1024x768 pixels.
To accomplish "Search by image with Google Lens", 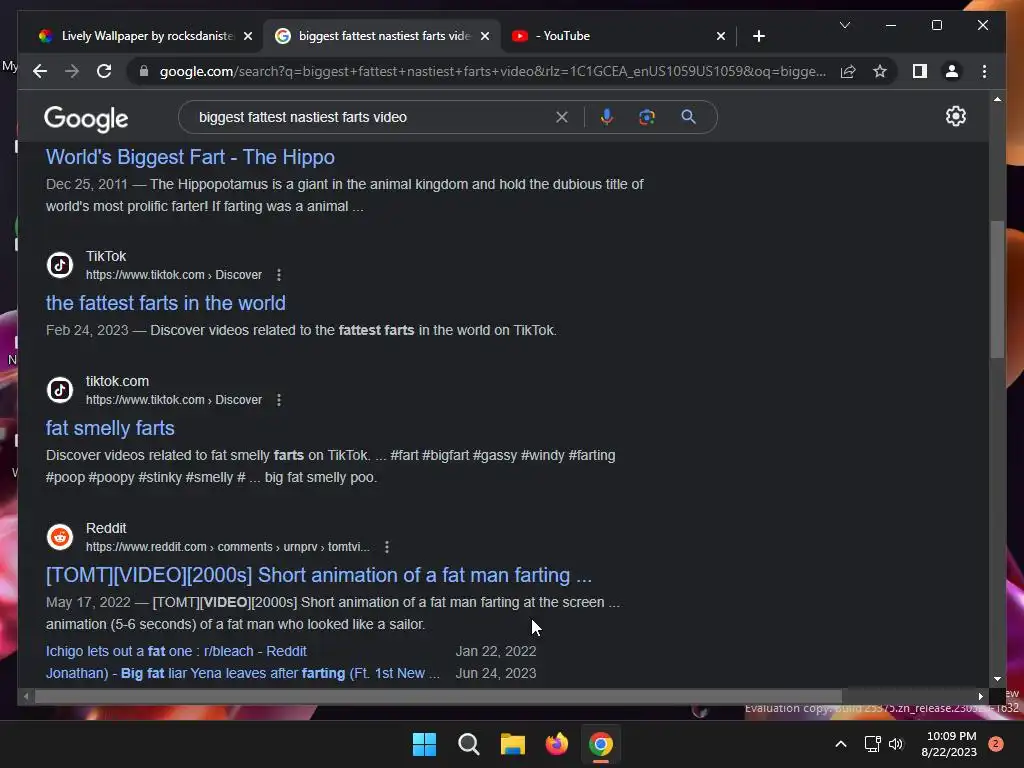I will coord(647,117).
